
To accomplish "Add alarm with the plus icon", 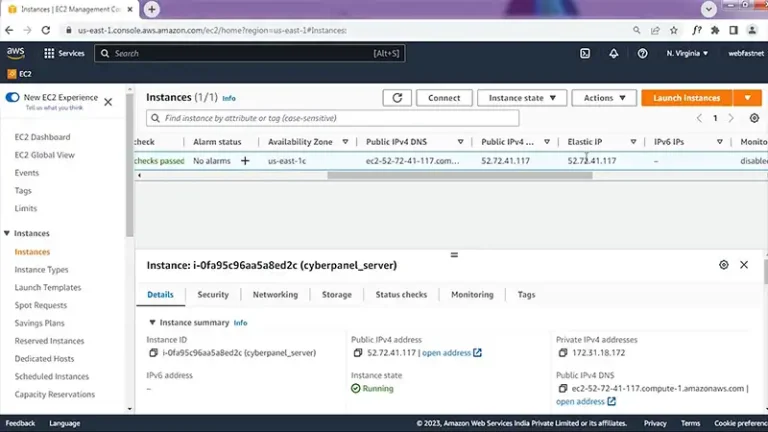I will click(245, 161).
